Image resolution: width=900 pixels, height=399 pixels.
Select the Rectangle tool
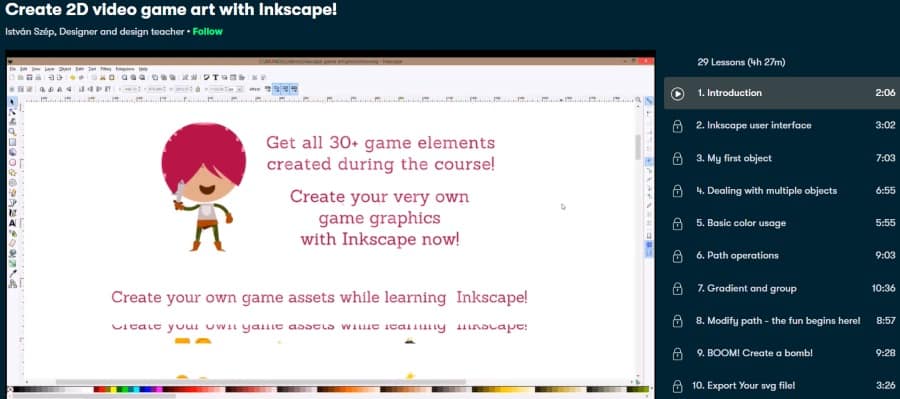point(12,141)
